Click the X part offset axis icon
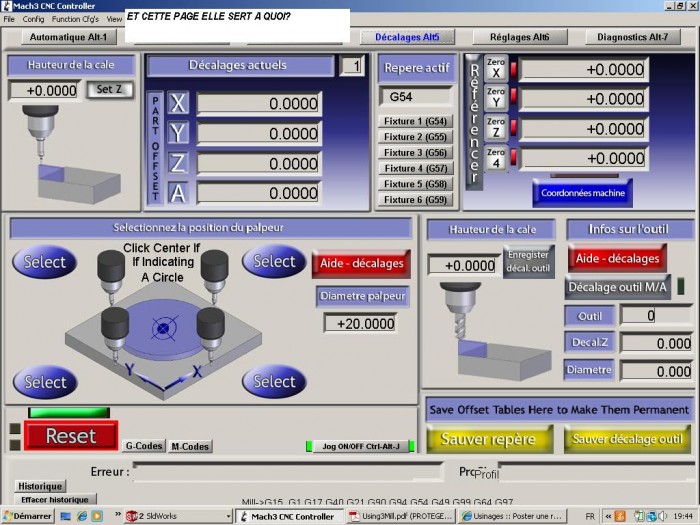The image size is (700, 525). [178, 104]
